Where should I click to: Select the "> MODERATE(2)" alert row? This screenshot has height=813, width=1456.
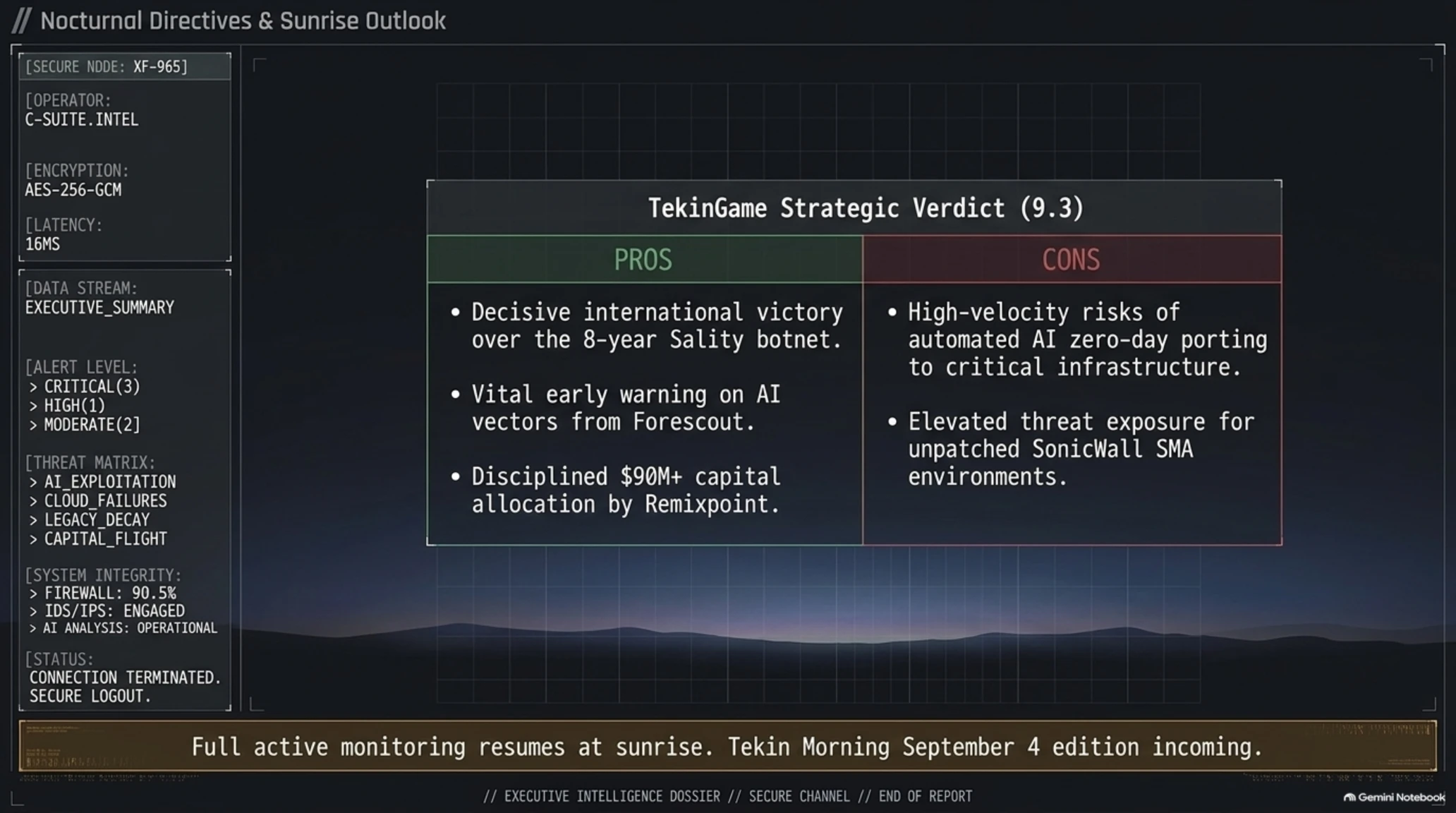(x=85, y=425)
